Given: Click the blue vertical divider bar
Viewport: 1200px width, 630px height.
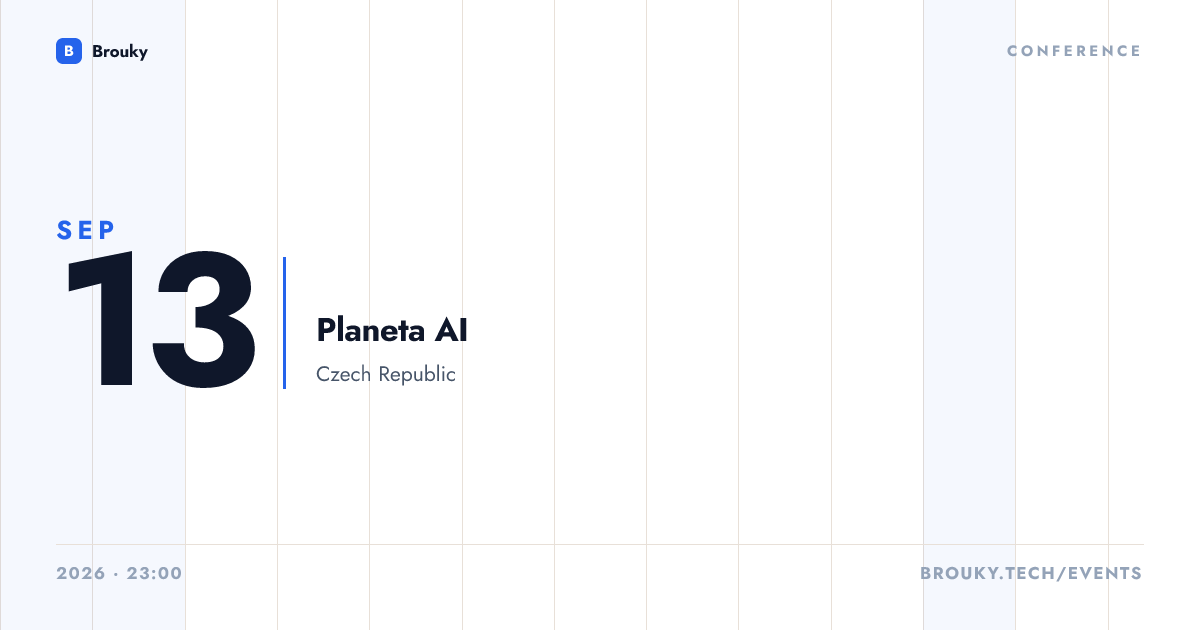Looking at the screenshot, I should click(284, 323).
